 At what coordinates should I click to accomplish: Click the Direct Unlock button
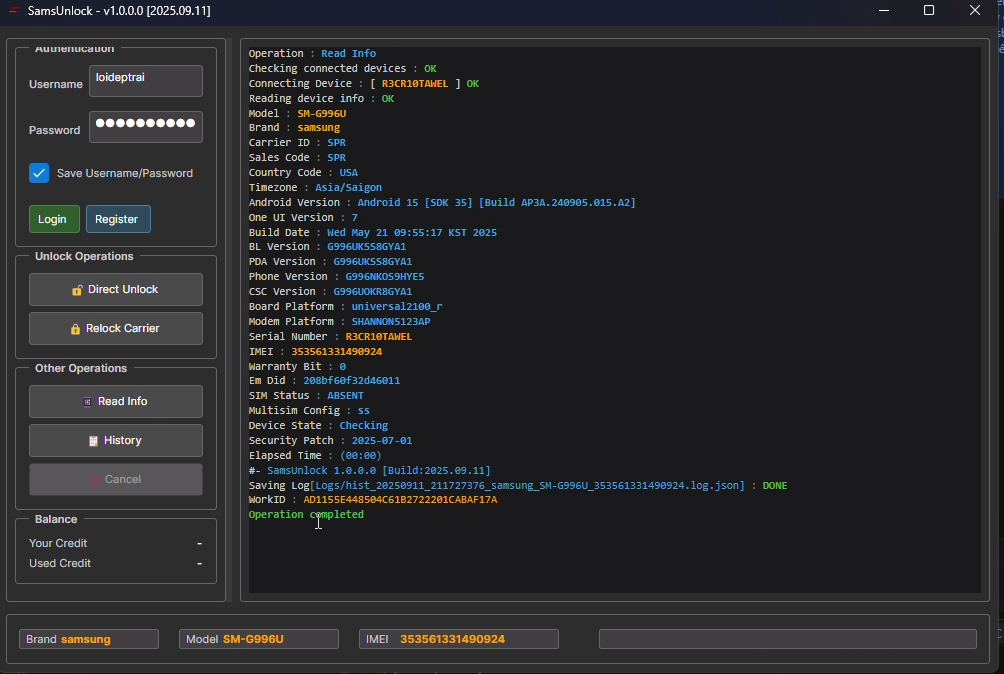coord(116,290)
